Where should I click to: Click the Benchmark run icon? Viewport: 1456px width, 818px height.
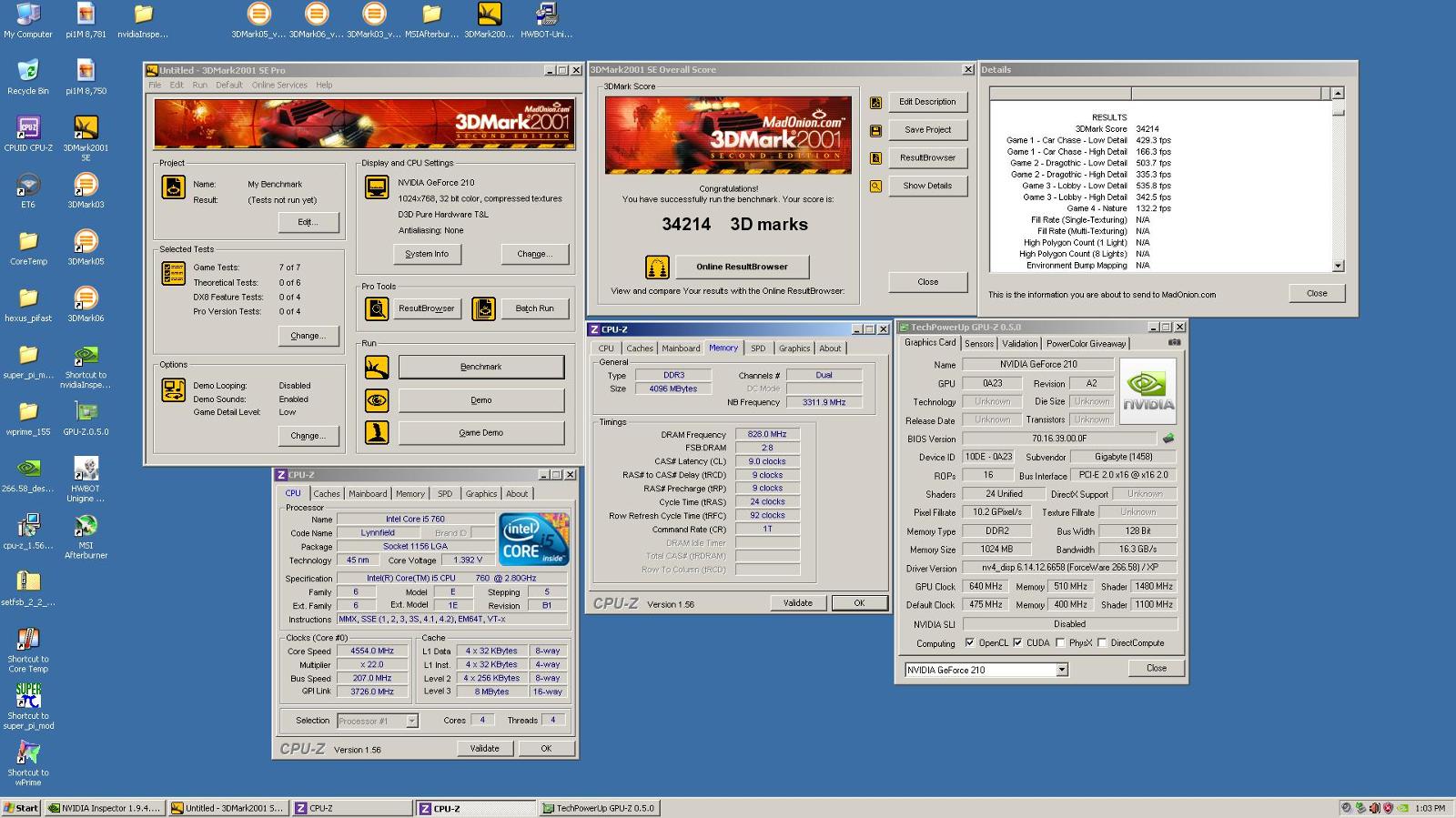[x=377, y=367]
